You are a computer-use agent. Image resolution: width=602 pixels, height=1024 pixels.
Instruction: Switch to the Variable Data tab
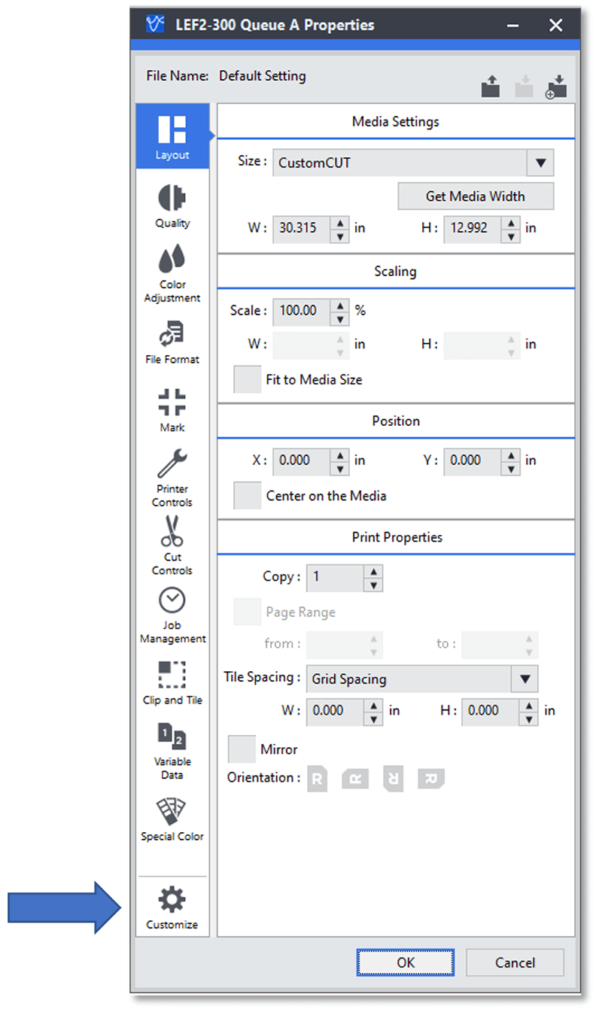click(x=172, y=749)
